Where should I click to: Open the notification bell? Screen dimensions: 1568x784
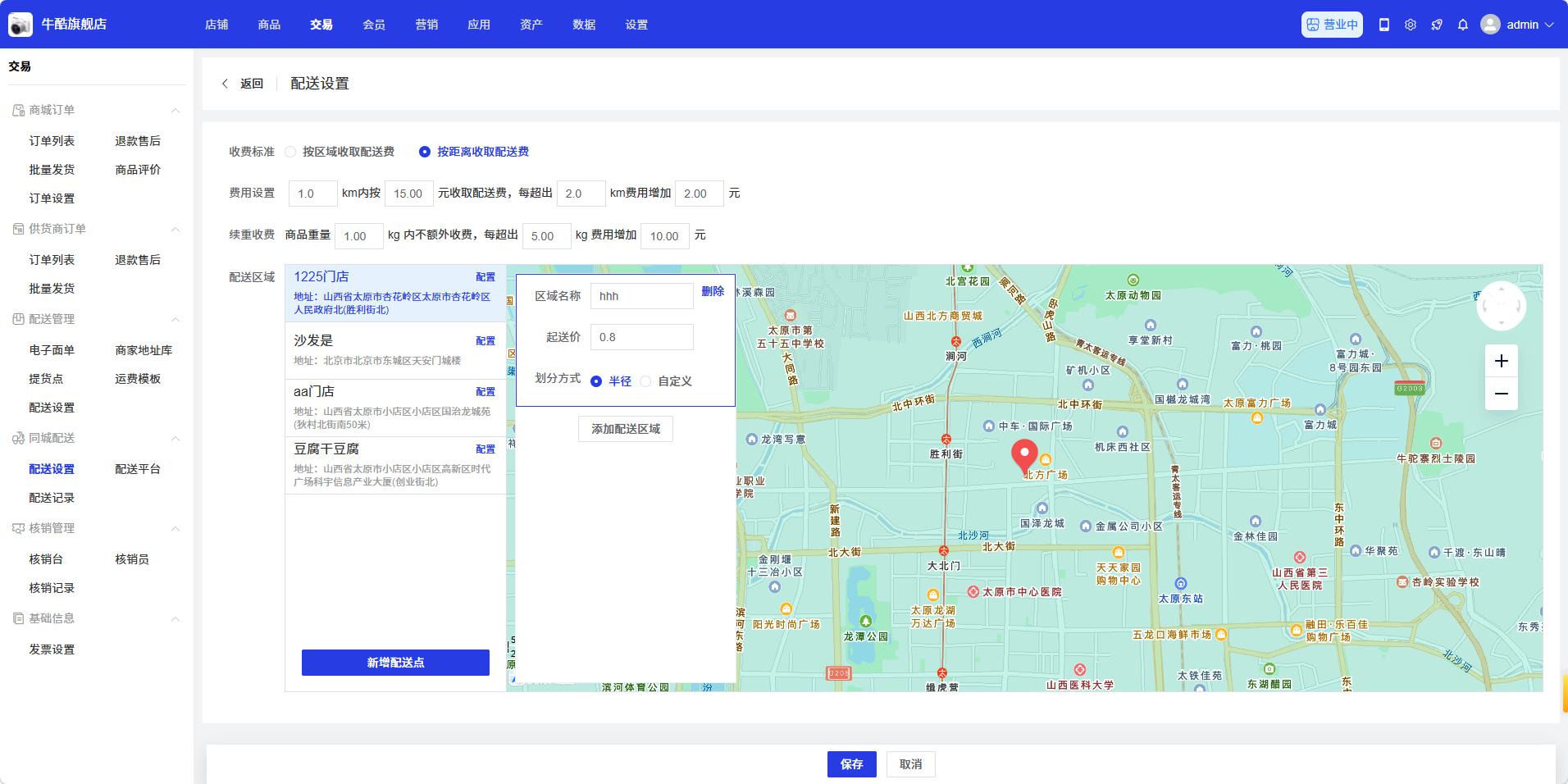click(x=1463, y=25)
